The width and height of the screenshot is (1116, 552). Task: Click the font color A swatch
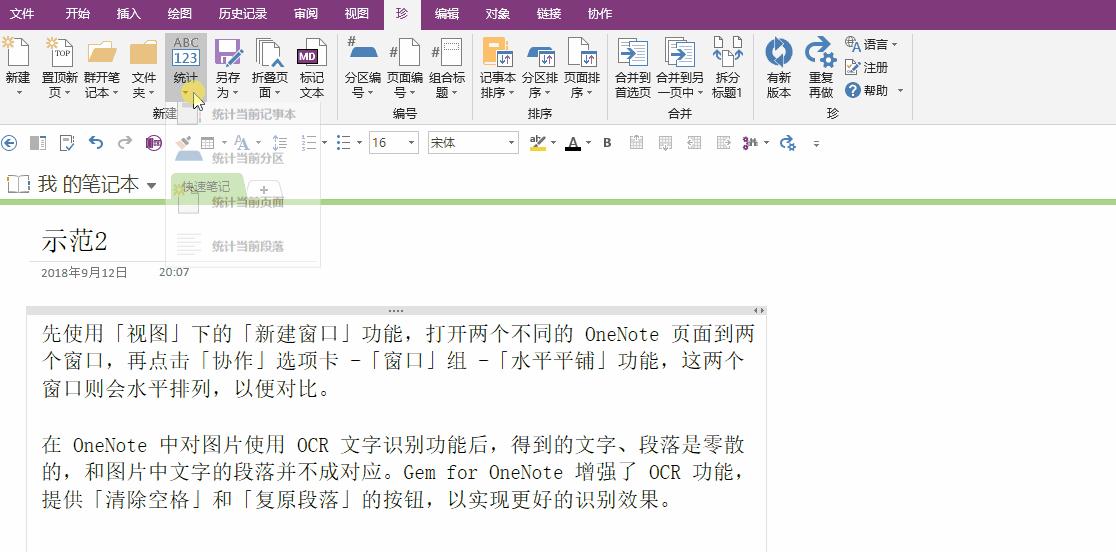click(x=573, y=143)
